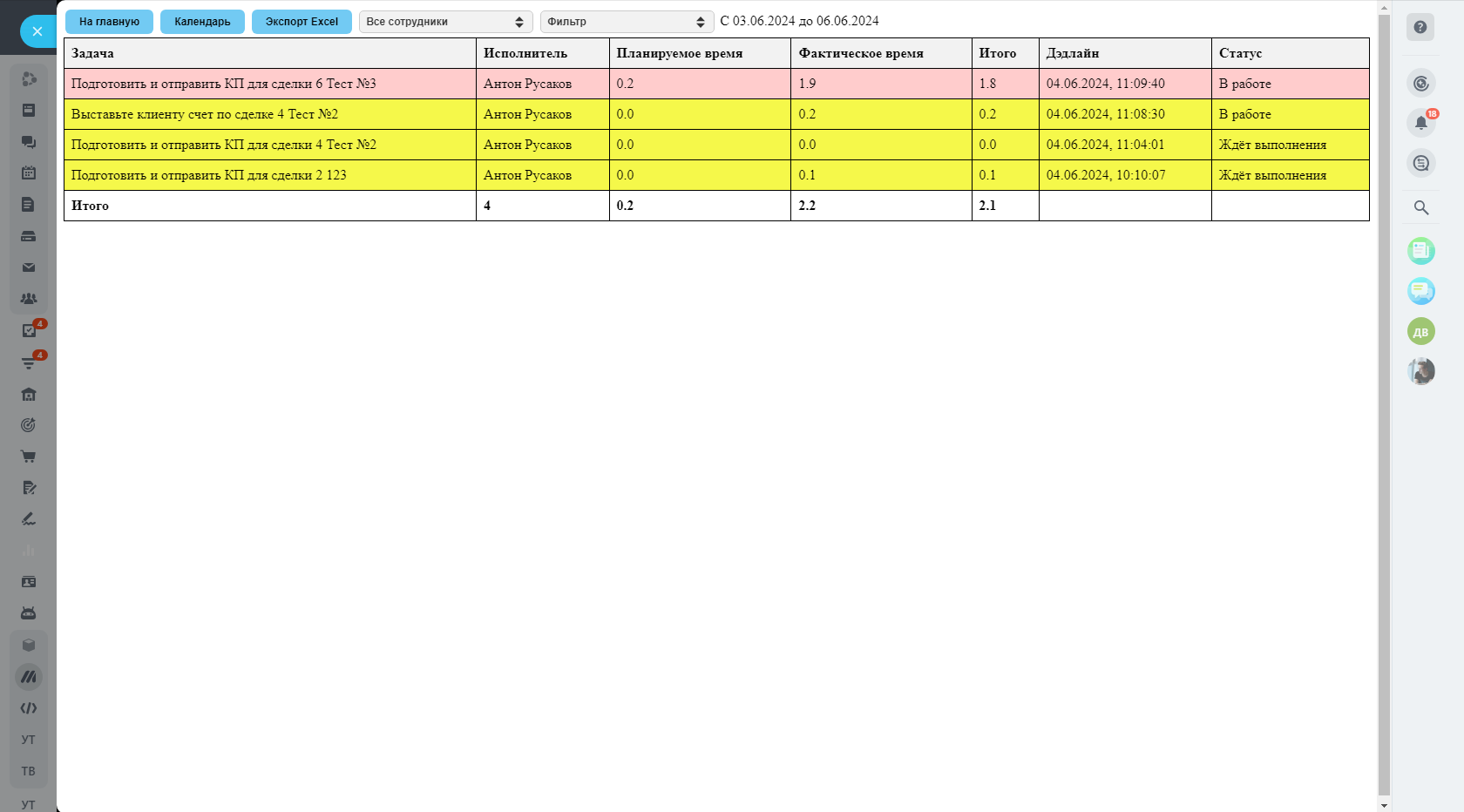The height and width of the screenshot is (812, 1464).
Task: Open the ТВ item in left sidebar
Action: [x=29, y=771]
